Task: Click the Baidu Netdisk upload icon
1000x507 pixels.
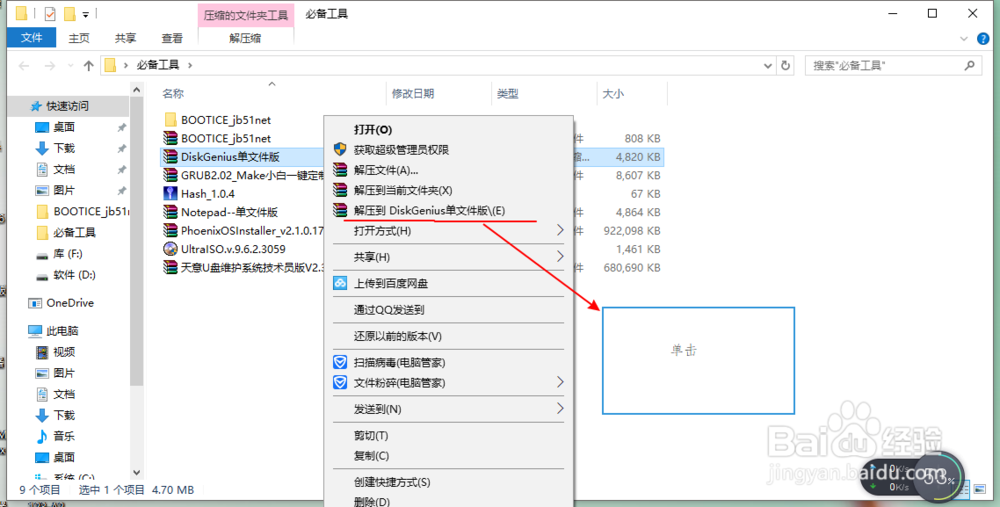Action: click(x=341, y=283)
